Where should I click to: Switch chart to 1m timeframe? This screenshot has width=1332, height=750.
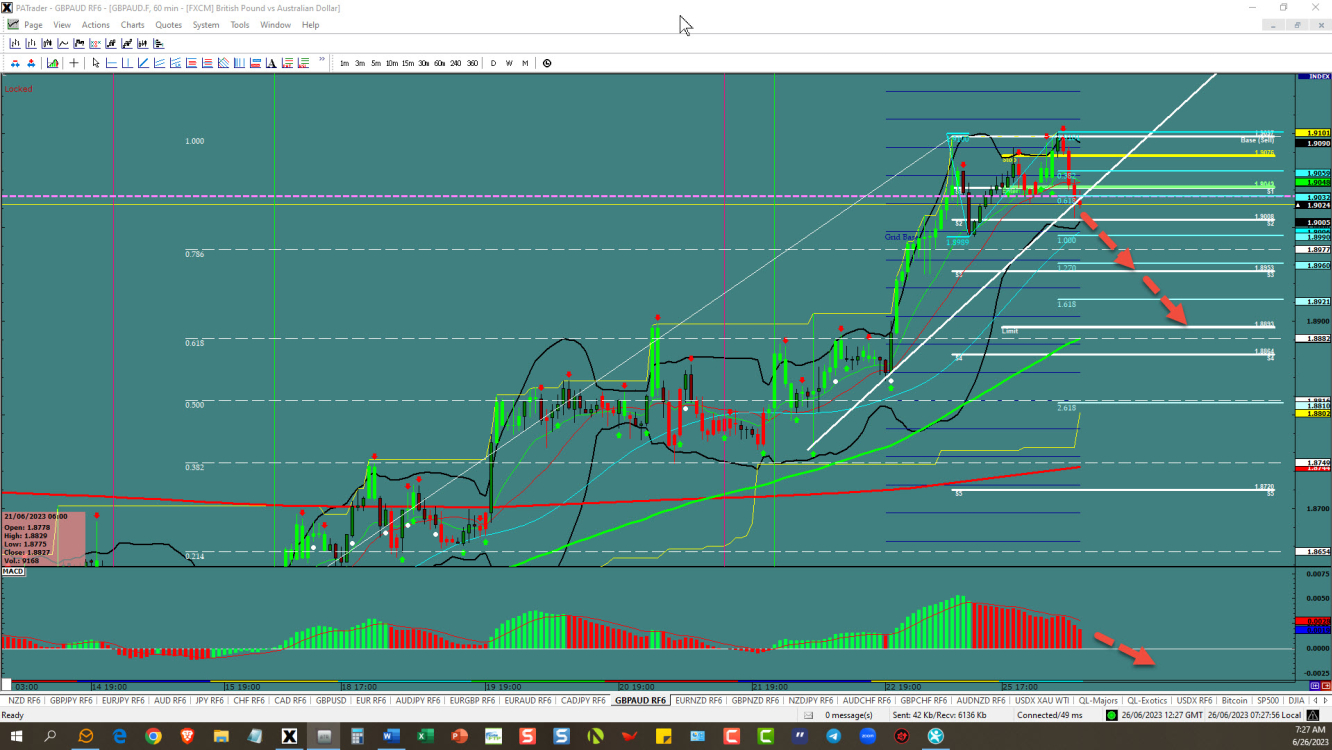[x=344, y=63]
